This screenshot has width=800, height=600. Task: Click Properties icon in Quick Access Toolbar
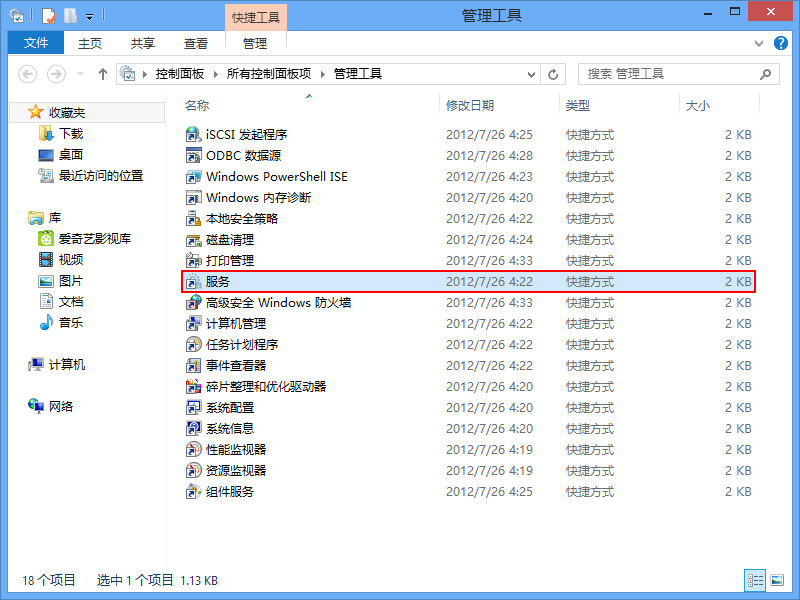coord(49,16)
